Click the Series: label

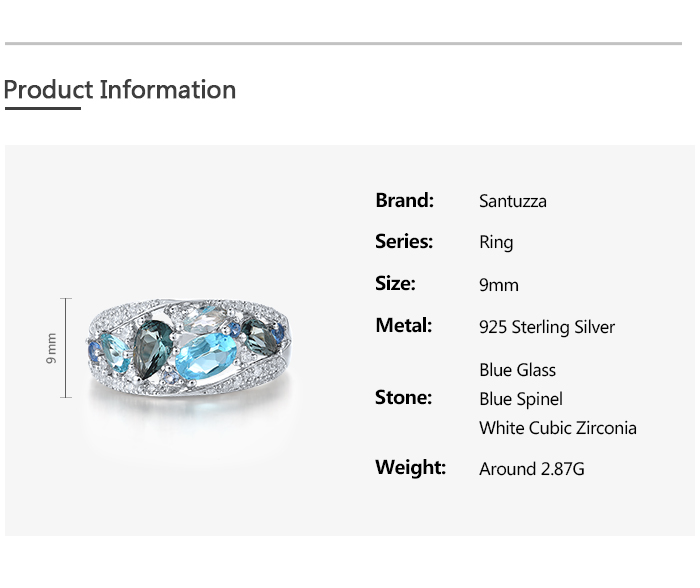point(404,242)
